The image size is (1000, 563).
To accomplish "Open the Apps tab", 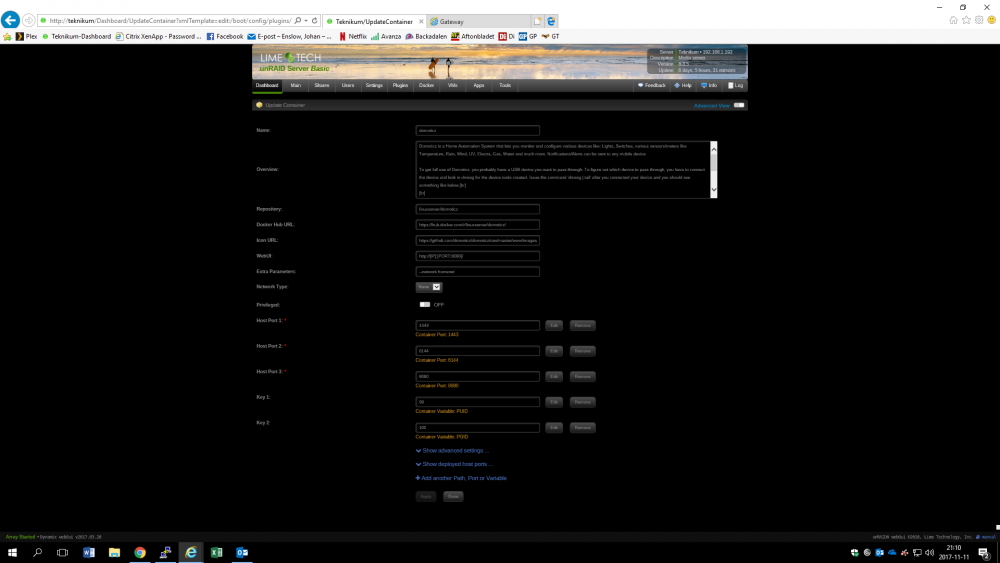I will 478,85.
